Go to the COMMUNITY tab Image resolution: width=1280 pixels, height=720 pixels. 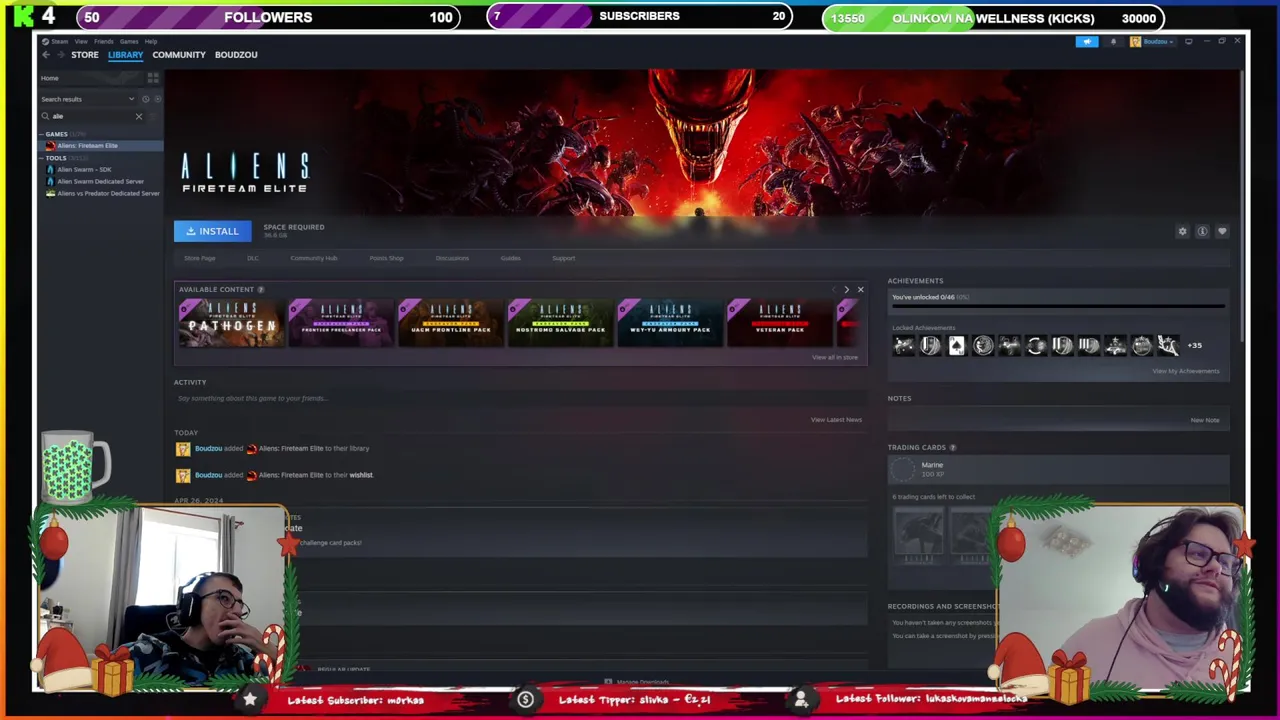(179, 55)
